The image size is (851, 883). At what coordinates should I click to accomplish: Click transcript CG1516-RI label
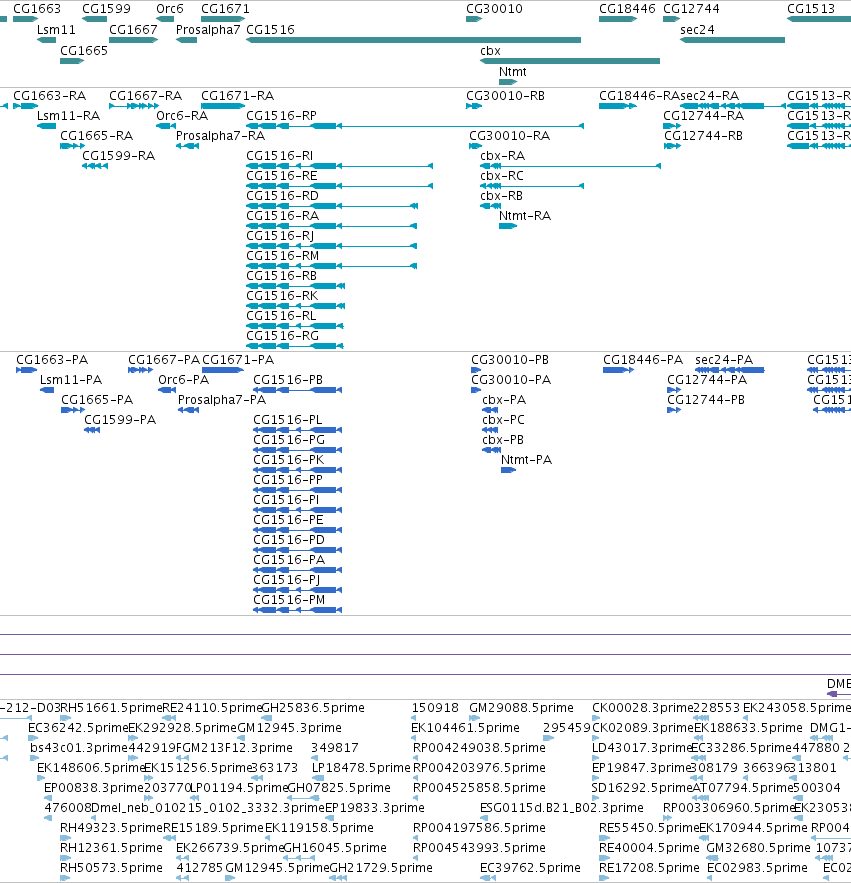tap(280, 155)
